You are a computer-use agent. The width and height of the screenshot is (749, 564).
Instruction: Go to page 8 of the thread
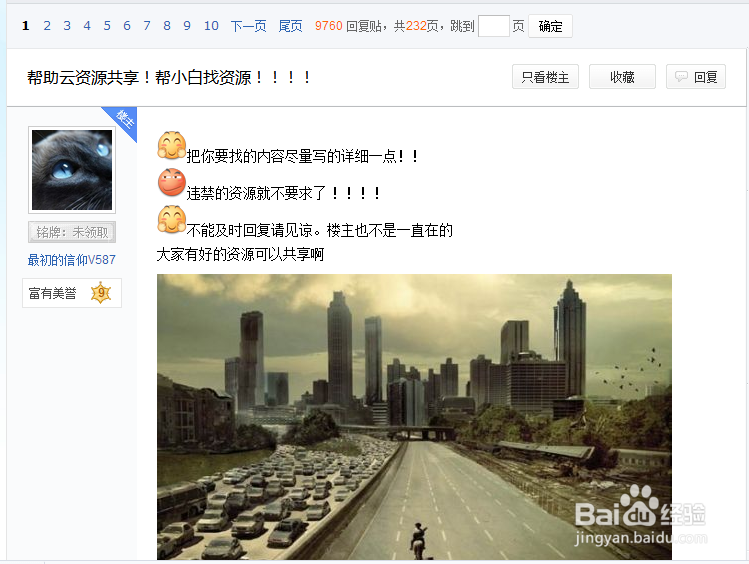click(167, 26)
